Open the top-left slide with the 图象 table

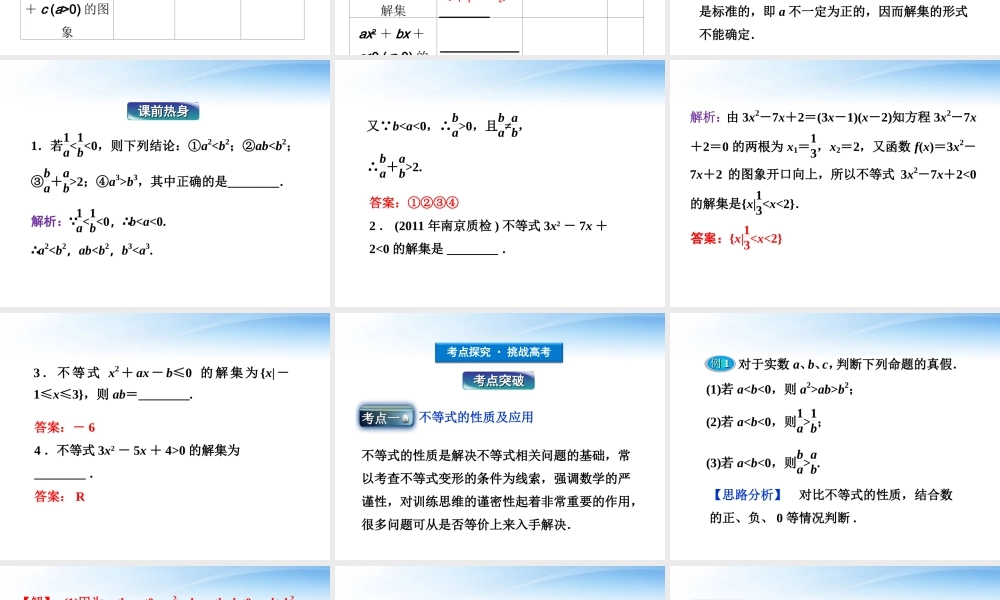point(165,27)
